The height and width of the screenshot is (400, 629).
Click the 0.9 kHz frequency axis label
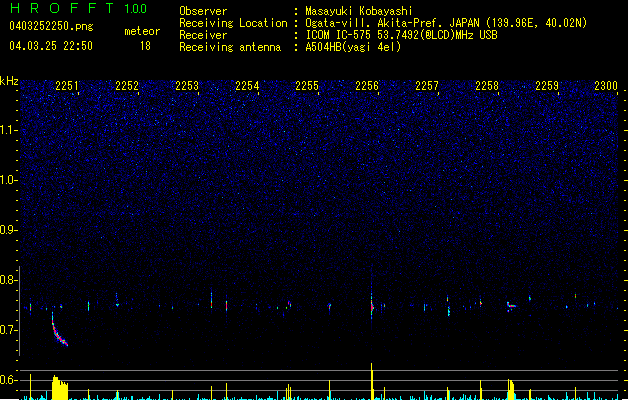8,230
